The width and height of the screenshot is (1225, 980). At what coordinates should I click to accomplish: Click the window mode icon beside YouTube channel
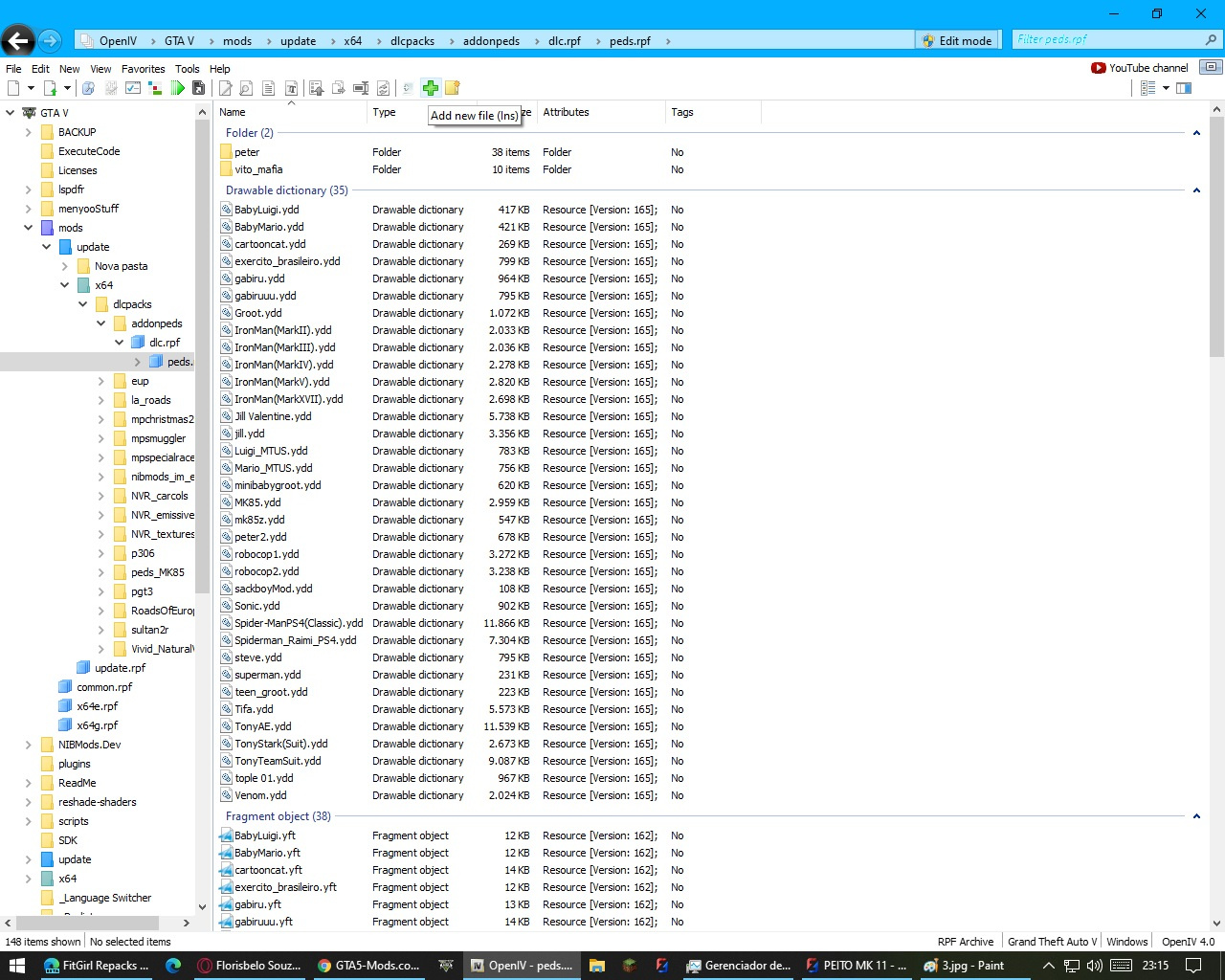[x=1211, y=67]
